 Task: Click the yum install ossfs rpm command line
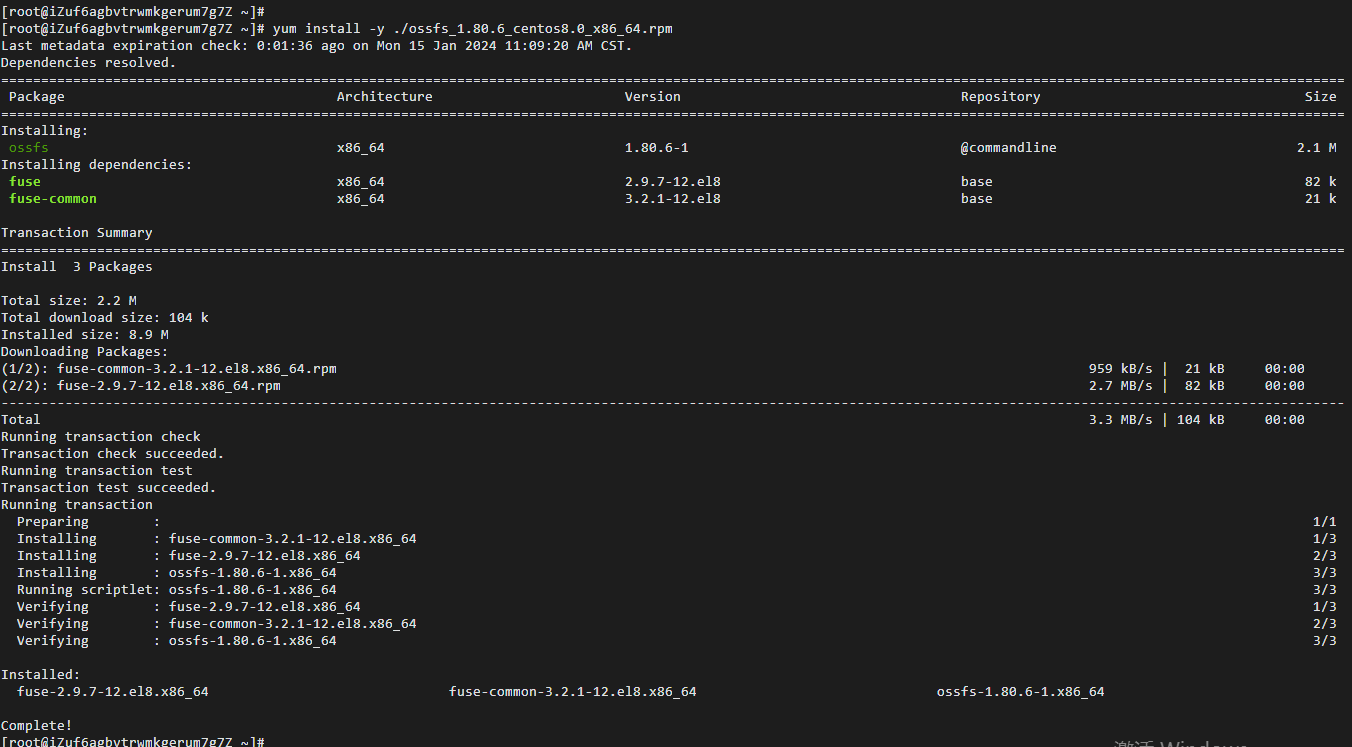click(x=337, y=28)
